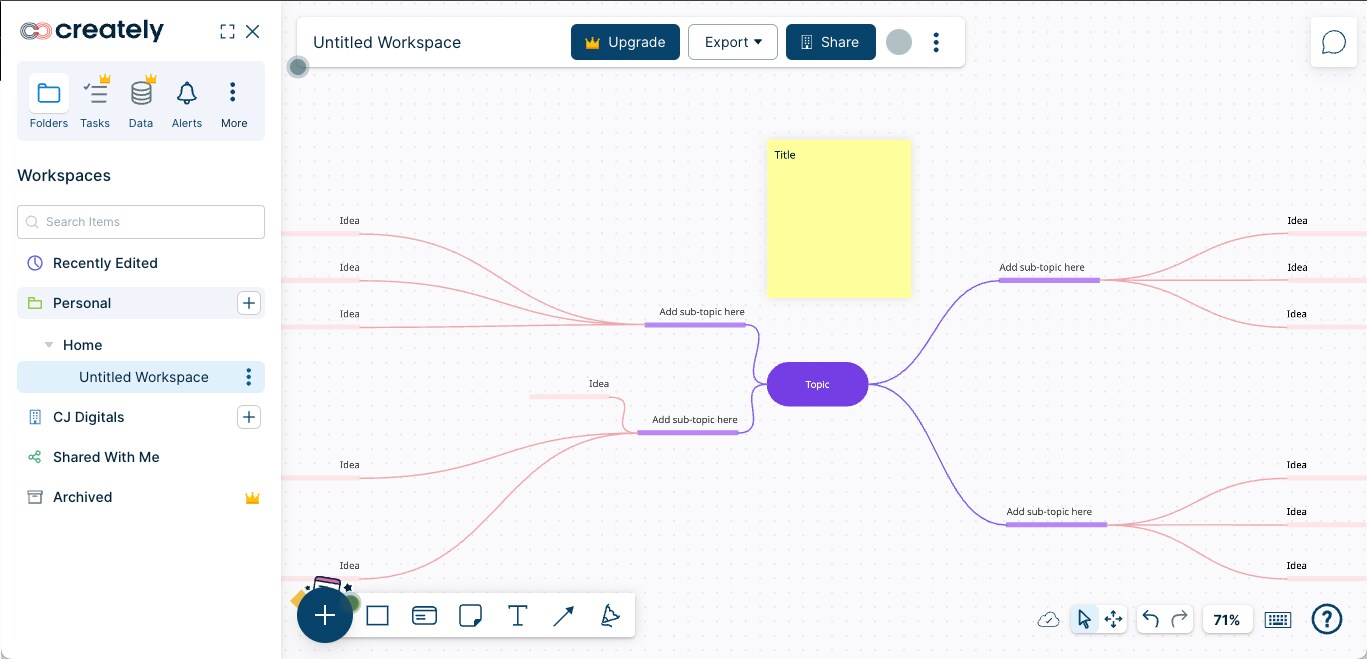Open the keyboard shortcuts icon
This screenshot has height=659, width=1367.
1278,620
